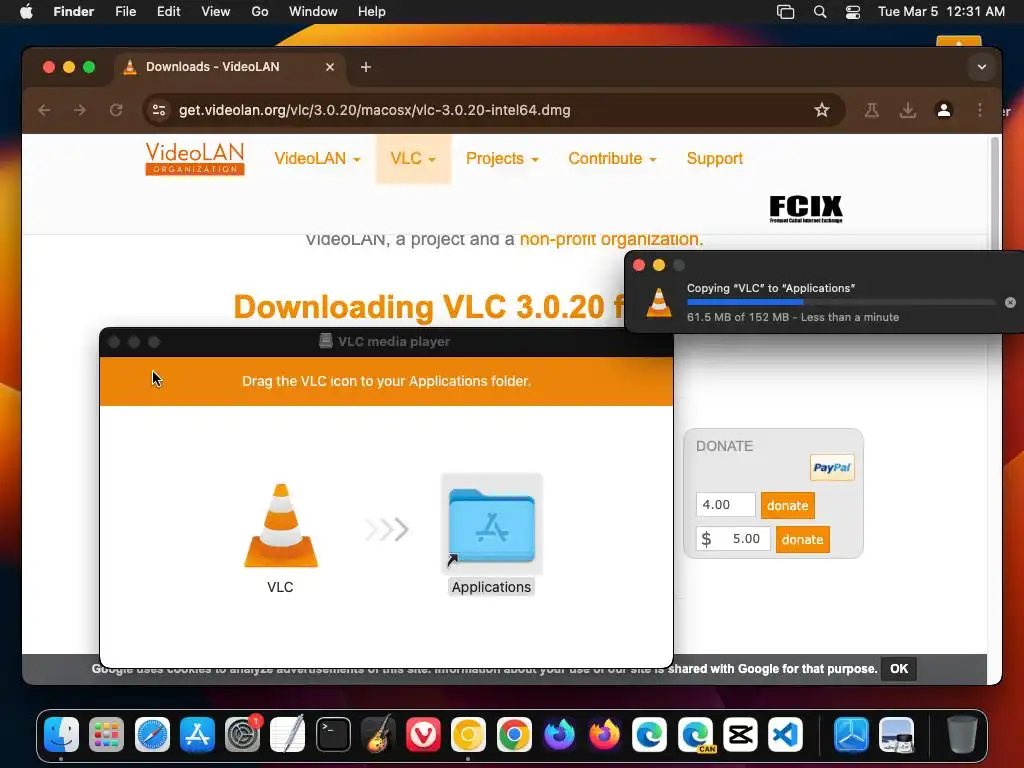Open System Settings from the Dock

click(x=242, y=735)
